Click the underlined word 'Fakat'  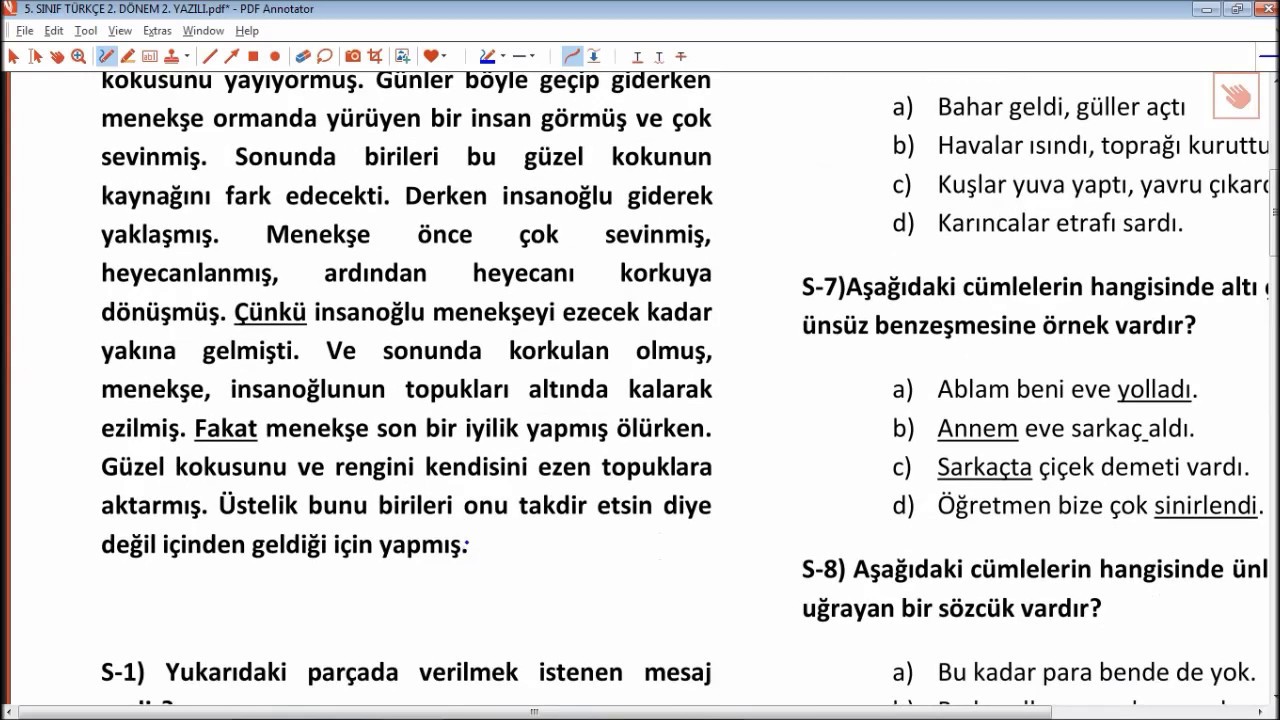[x=225, y=429]
